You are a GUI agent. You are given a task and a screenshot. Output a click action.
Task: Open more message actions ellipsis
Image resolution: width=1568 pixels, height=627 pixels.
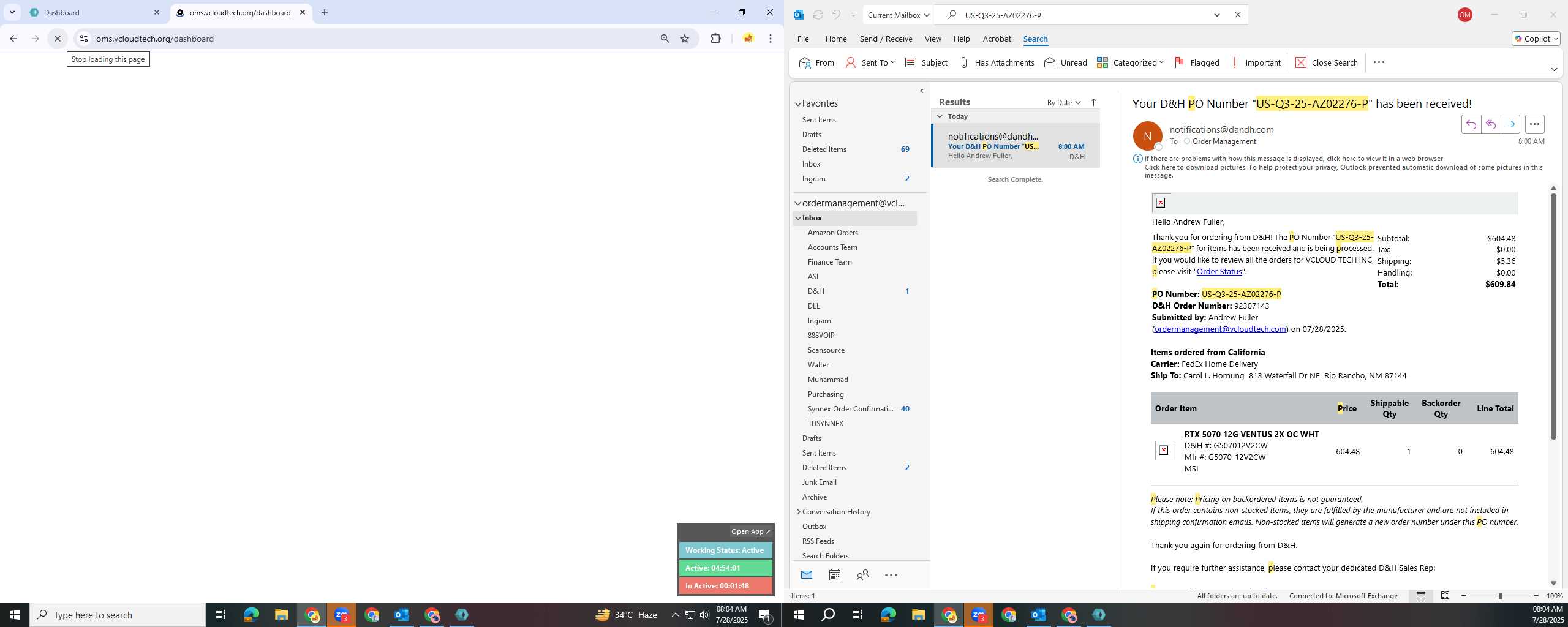click(1534, 124)
